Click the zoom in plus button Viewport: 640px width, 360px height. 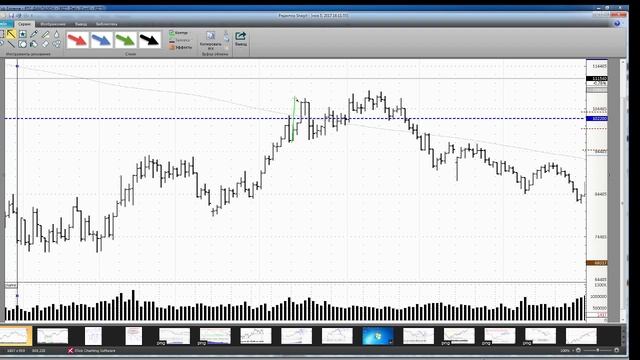coord(616,350)
